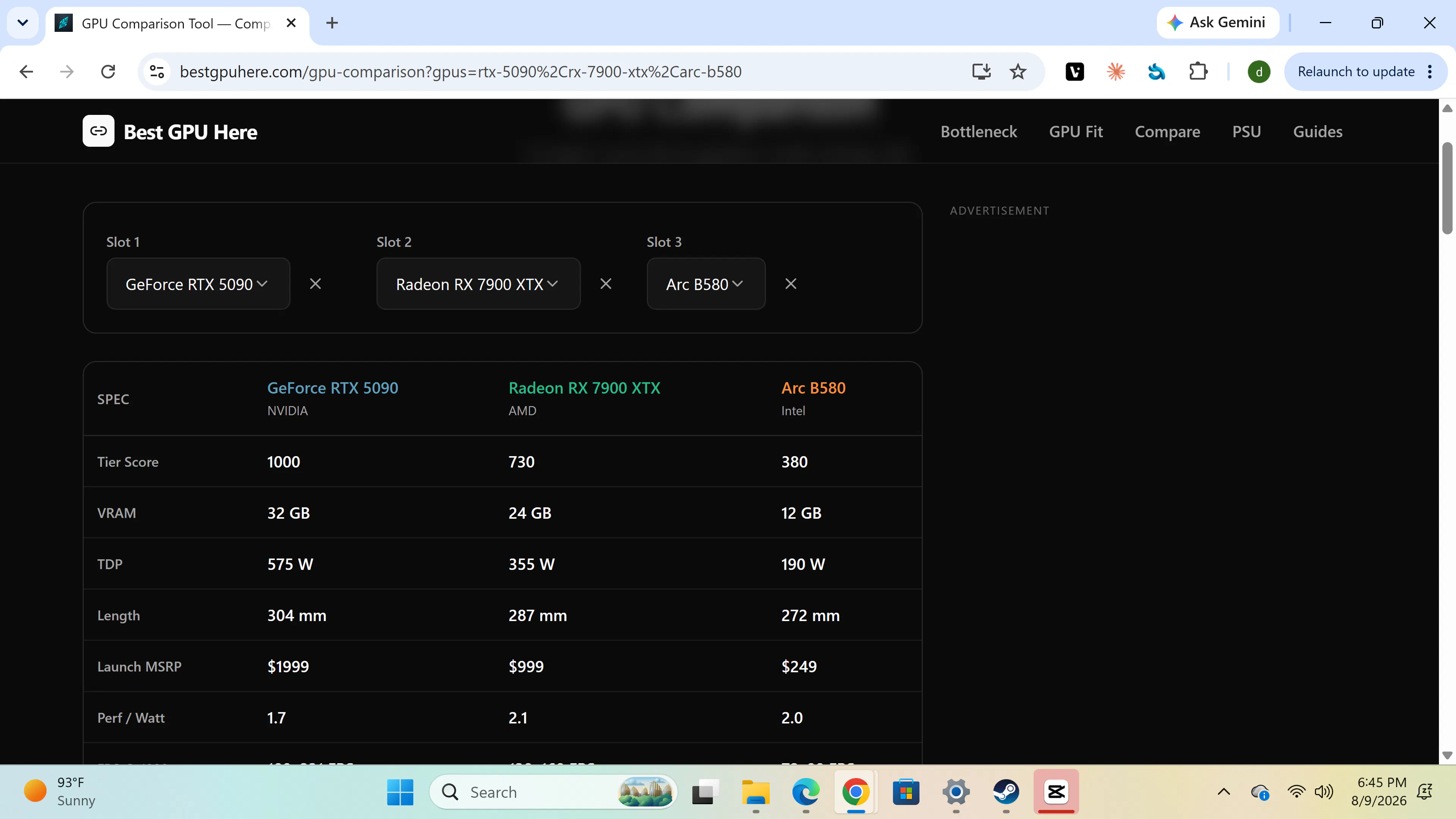Open the orange starburst extension icon
The image size is (1456, 819).
(1116, 72)
